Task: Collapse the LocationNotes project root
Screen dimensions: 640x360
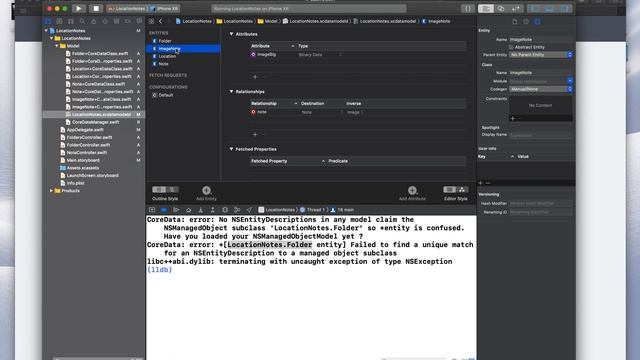Action: pos(46,31)
